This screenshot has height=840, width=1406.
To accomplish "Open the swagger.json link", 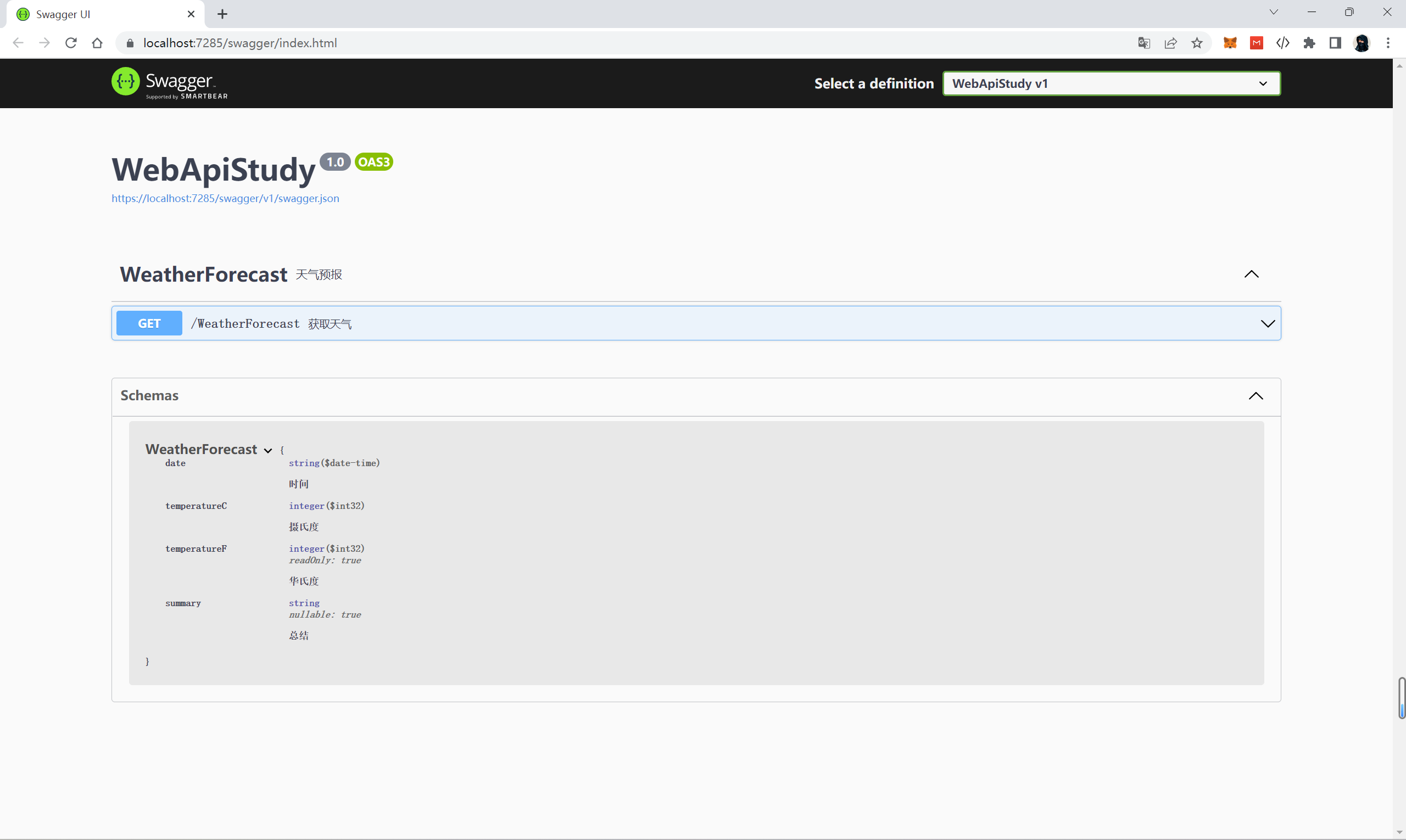I will tap(225, 199).
